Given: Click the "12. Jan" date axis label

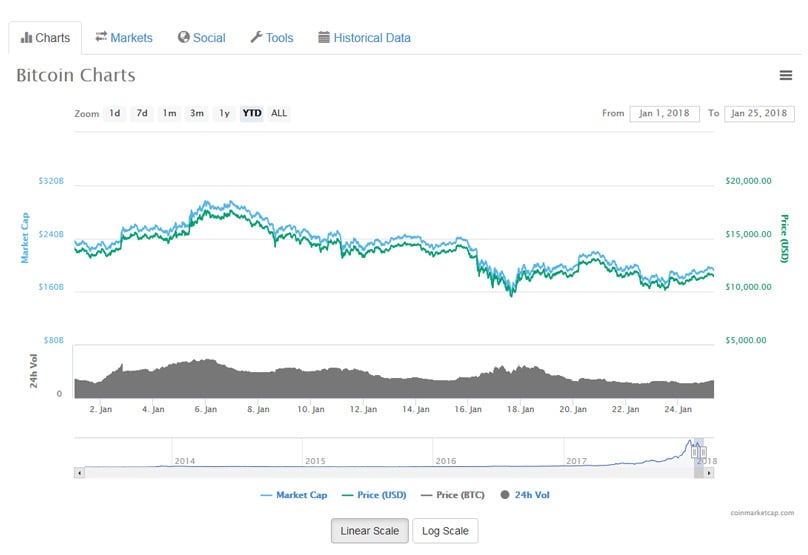Looking at the screenshot, I should (x=363, y=409).
